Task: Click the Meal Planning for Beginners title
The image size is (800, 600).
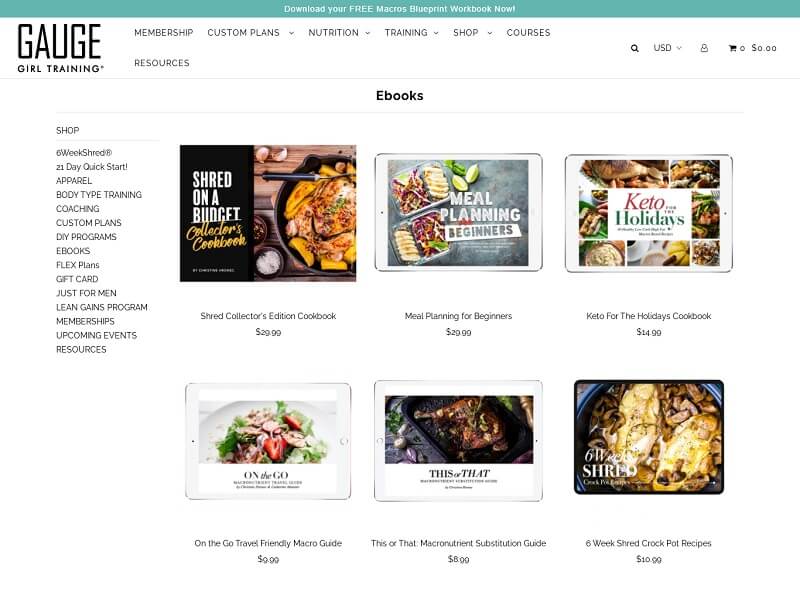Action: point(458,316)
